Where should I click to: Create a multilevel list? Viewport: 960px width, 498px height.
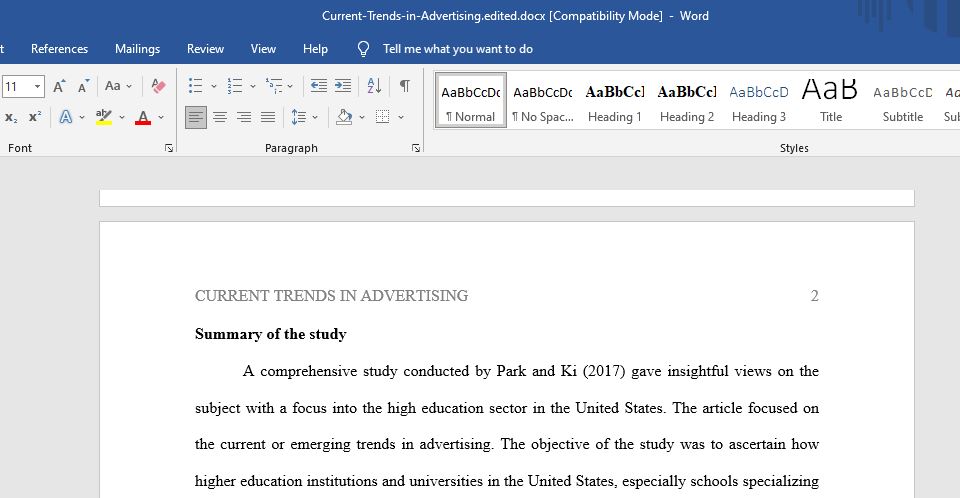click(274, 86)
